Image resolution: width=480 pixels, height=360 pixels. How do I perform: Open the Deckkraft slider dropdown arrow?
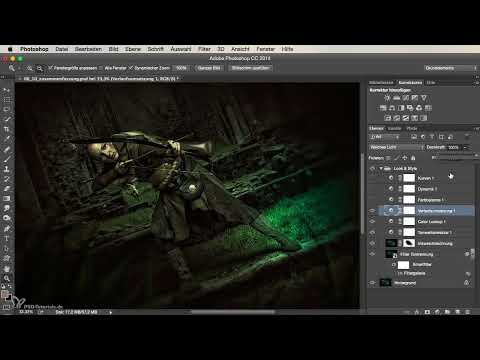(465, 147)
